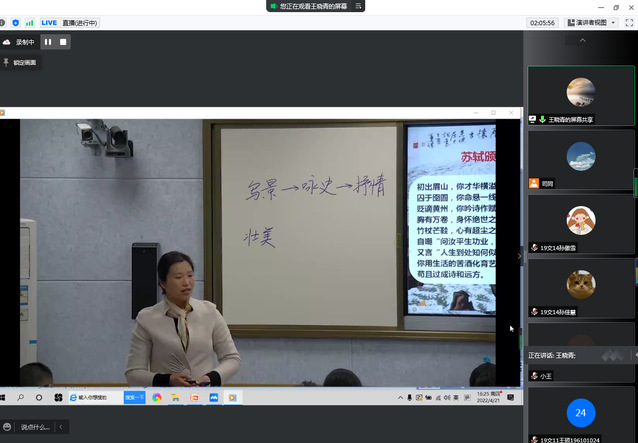The image size is (638, 443).
Task: Click the muted mic icon next to 小王
Action: tap(534, 376)
